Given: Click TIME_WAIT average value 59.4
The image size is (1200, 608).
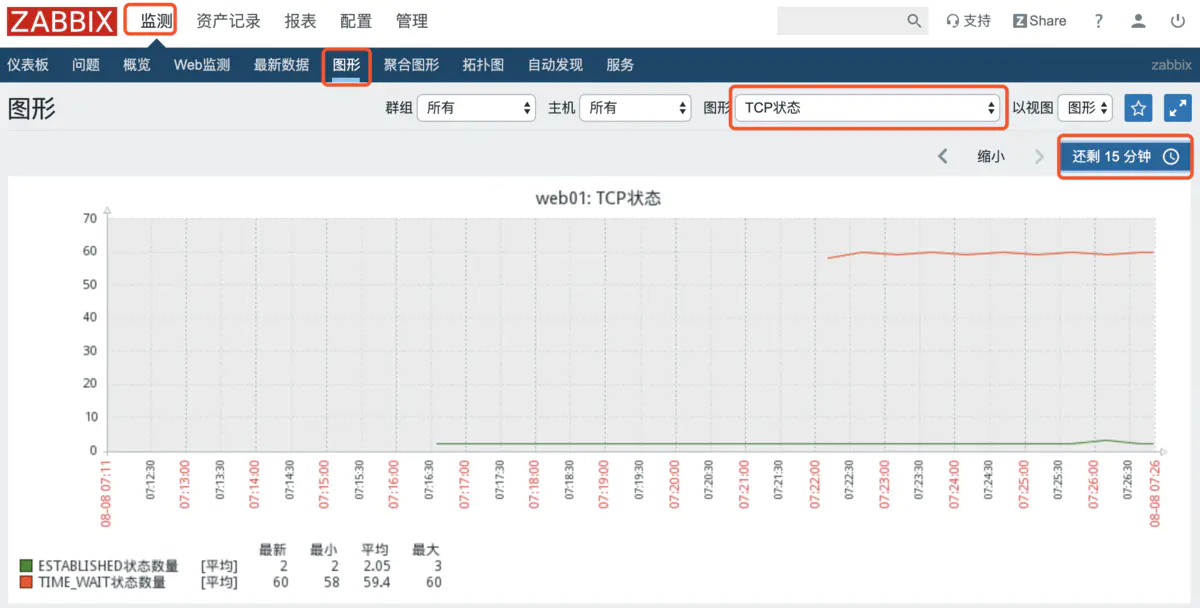Looking at the screenshot, I should (x=376, y=582).
